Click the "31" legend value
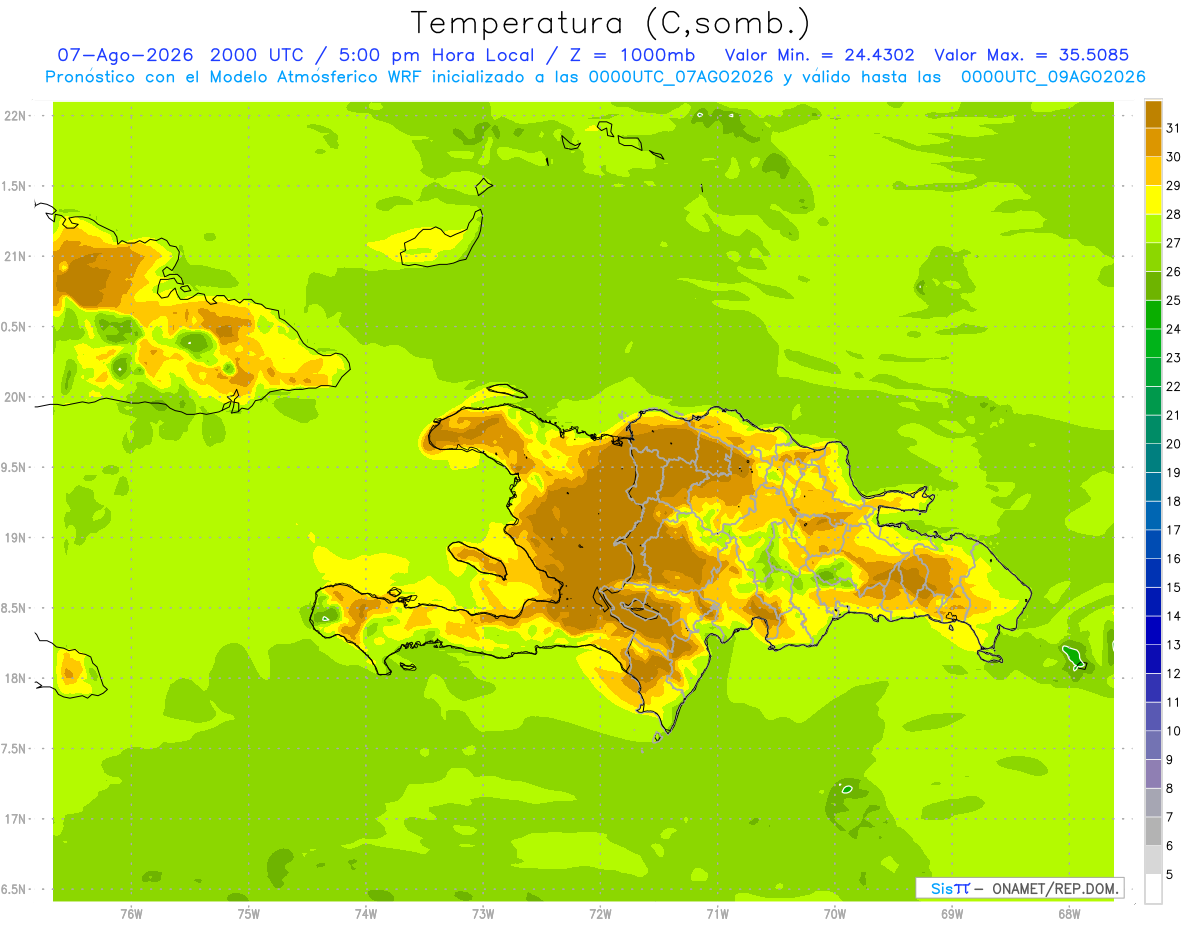This screenshot has height=927, width=1200. tap(1174, 128)
